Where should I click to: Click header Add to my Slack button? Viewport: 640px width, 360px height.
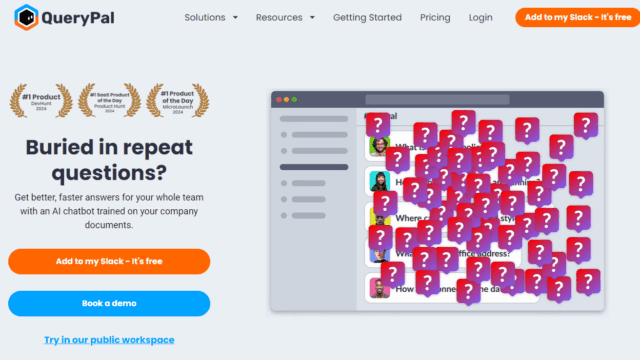[578, 18]
